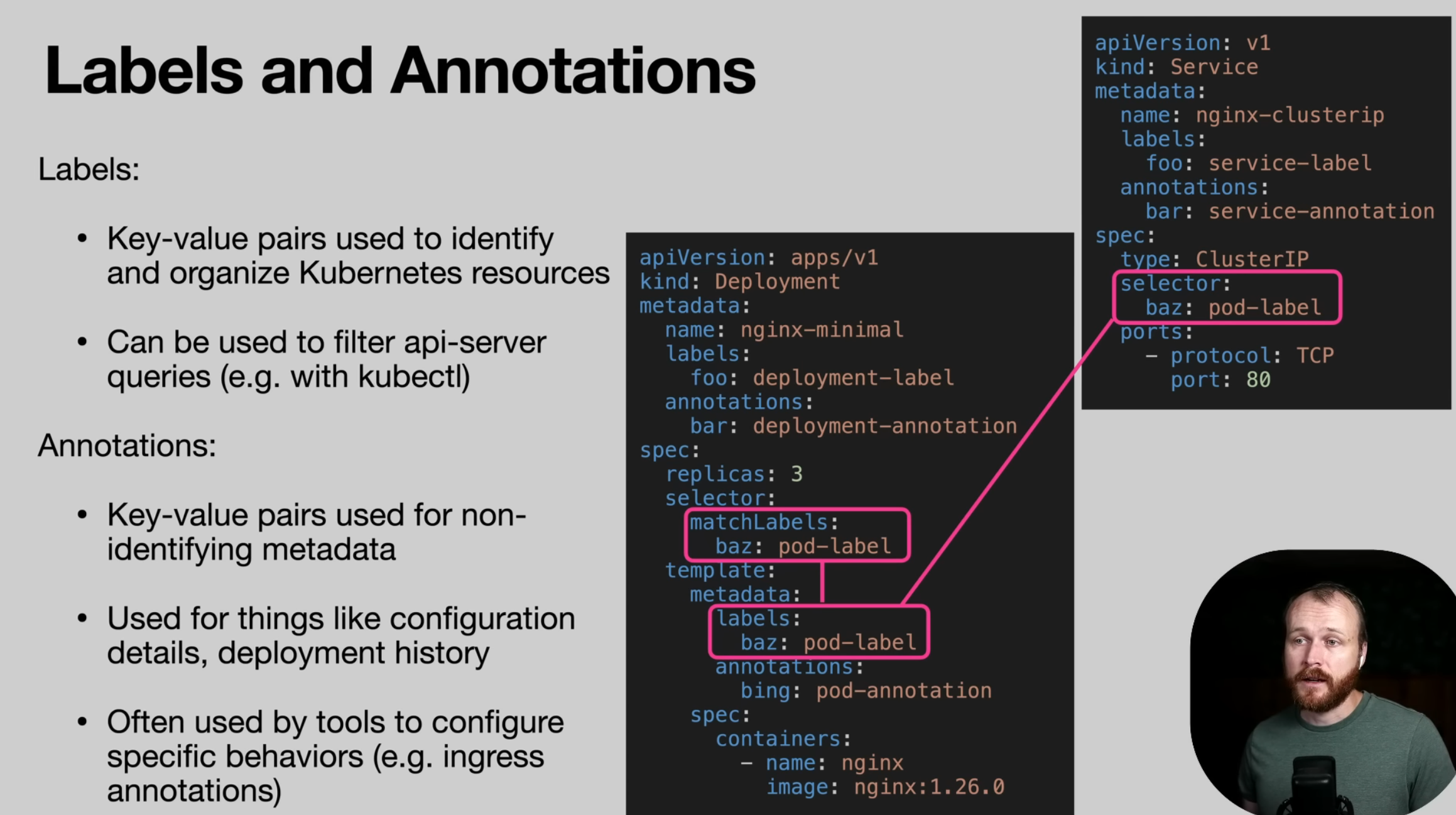This screenshot has height=815, width=1456.
Task: Click the presenter webcam video bubble
Action: click(1323, 682)
